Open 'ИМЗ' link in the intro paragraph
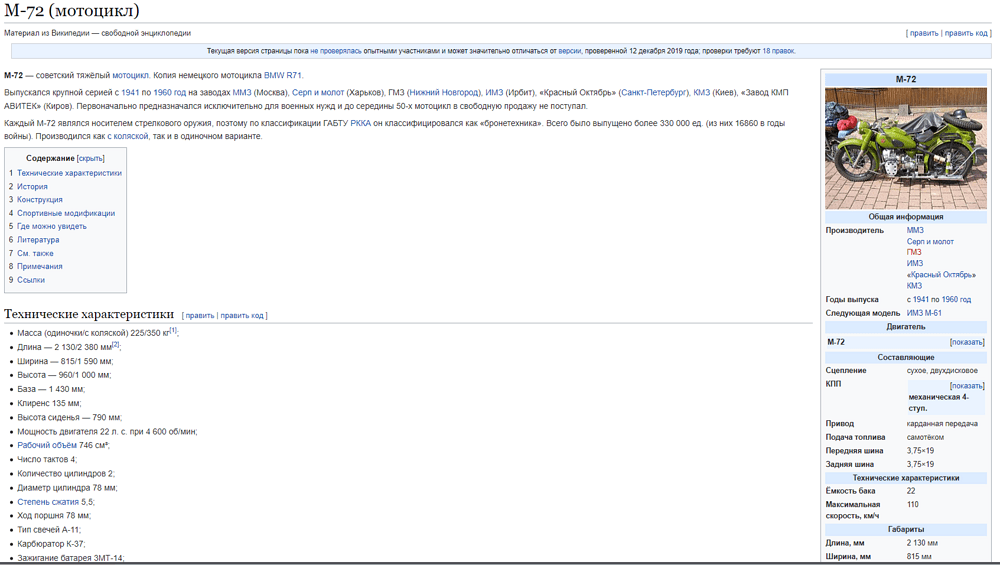 click(494, 92)
